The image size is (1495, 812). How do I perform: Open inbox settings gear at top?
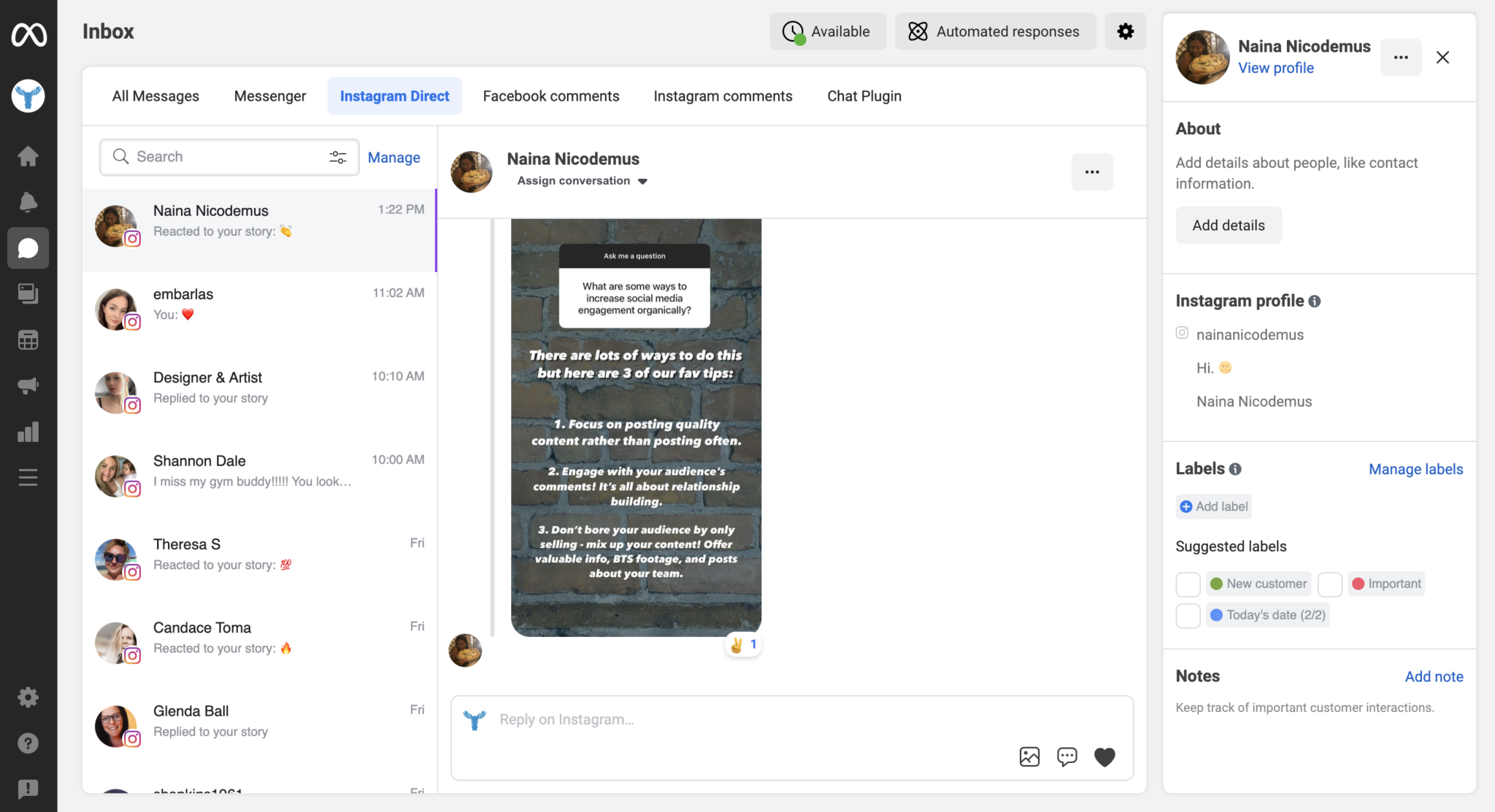click(1126, 31)
